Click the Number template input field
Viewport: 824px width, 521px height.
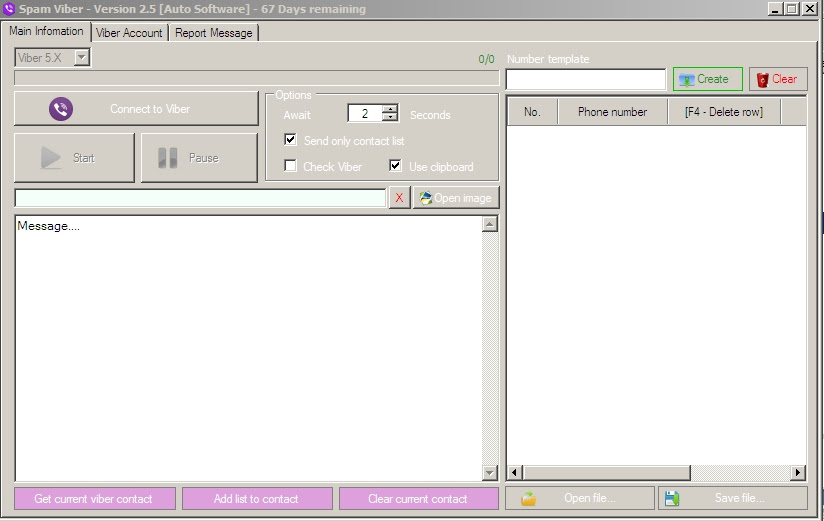click(x=586, y=79)
